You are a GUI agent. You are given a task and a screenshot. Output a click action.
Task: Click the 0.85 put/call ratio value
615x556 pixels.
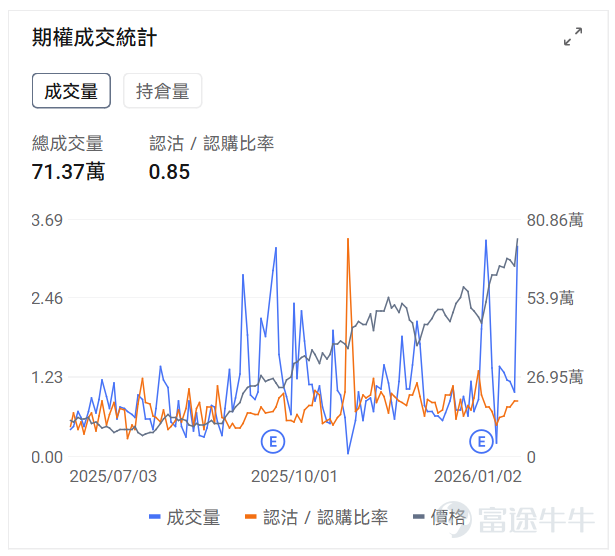click(169, 172)
